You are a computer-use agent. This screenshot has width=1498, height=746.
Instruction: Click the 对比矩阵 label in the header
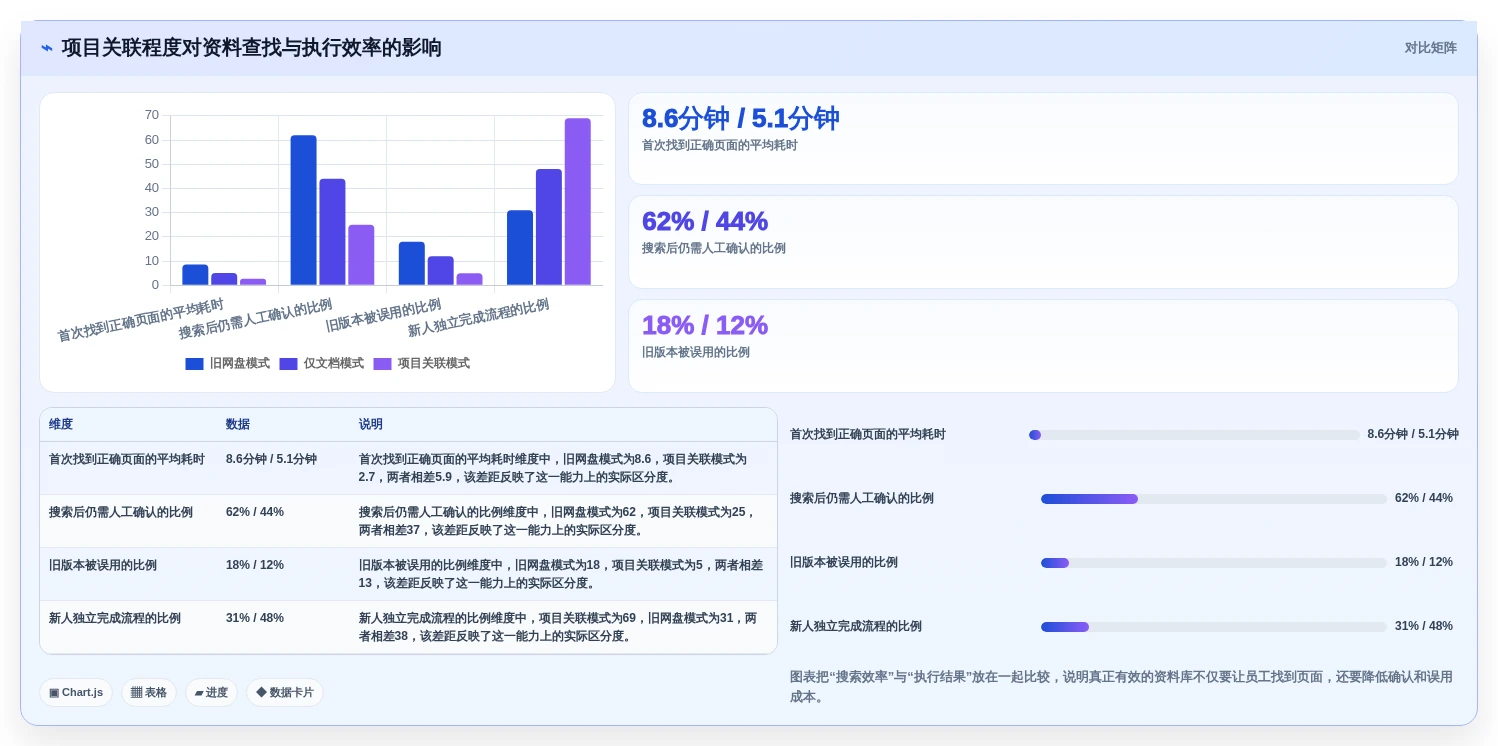[1430, 48]
